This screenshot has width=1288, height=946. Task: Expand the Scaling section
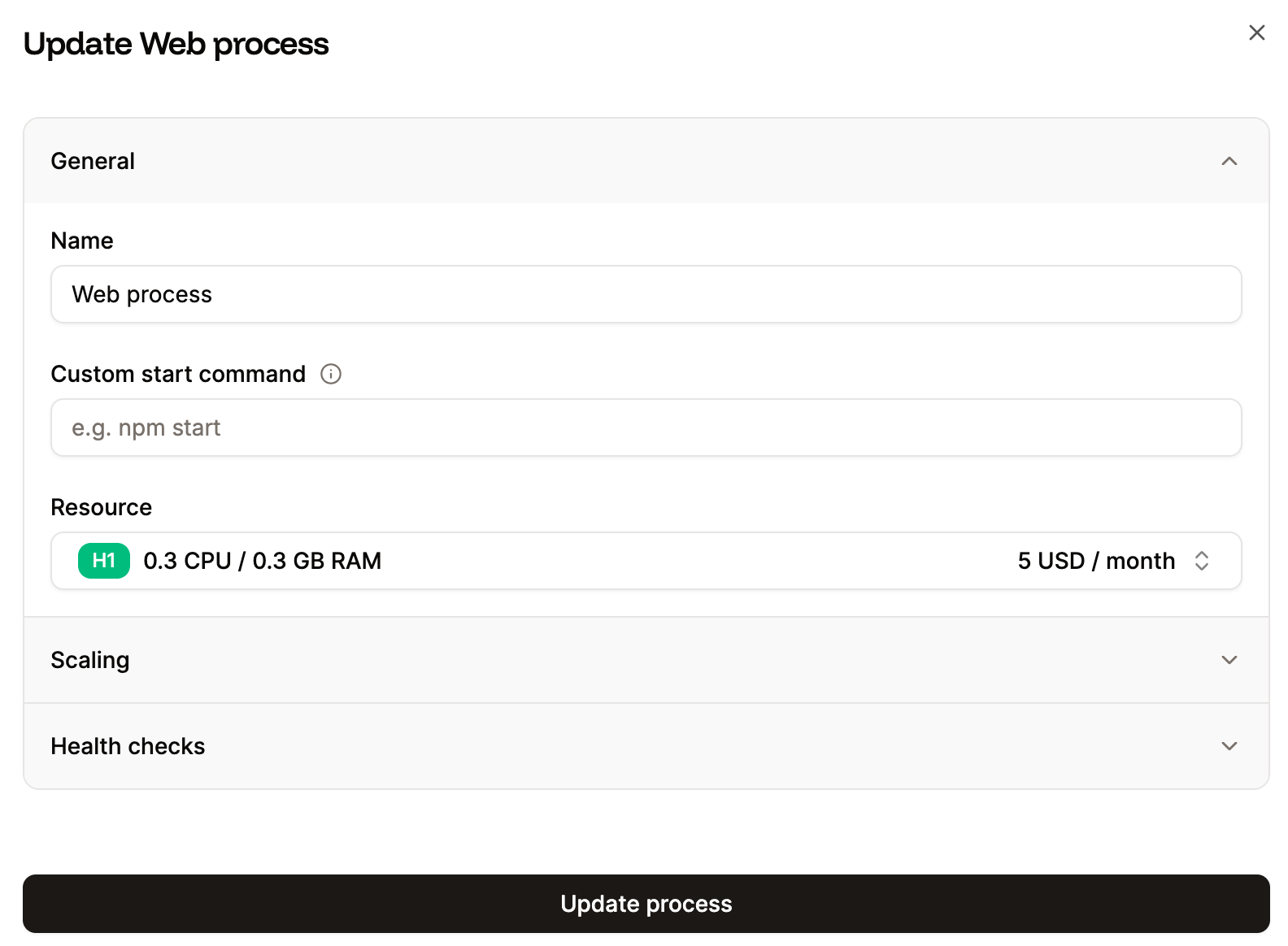pos(1229,660)
